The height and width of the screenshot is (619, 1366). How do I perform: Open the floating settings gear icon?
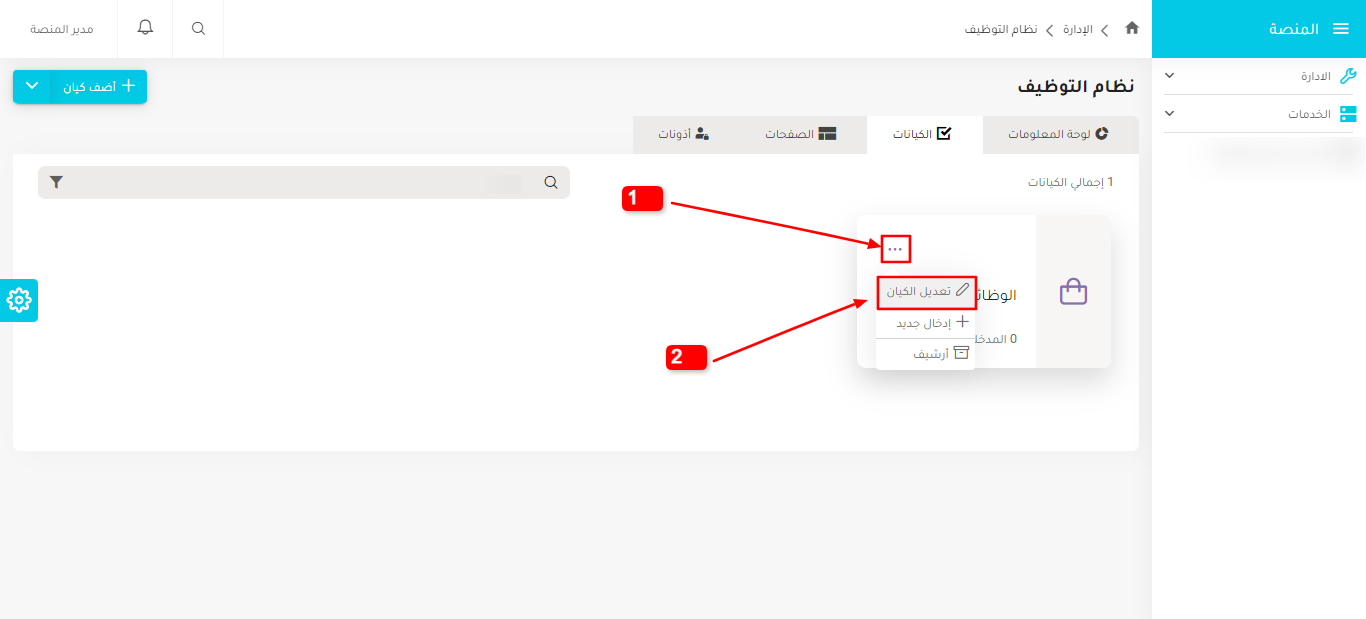[19, 300]
